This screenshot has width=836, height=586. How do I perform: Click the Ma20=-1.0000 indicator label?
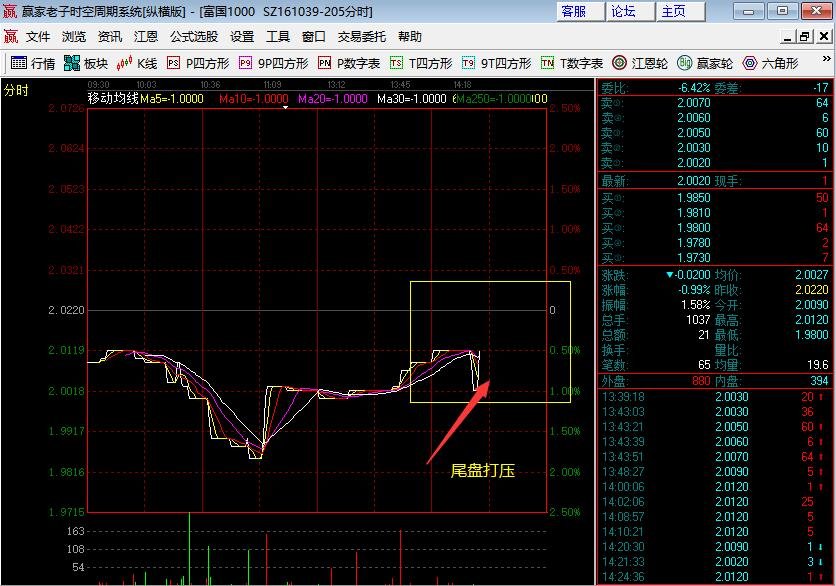333,99
